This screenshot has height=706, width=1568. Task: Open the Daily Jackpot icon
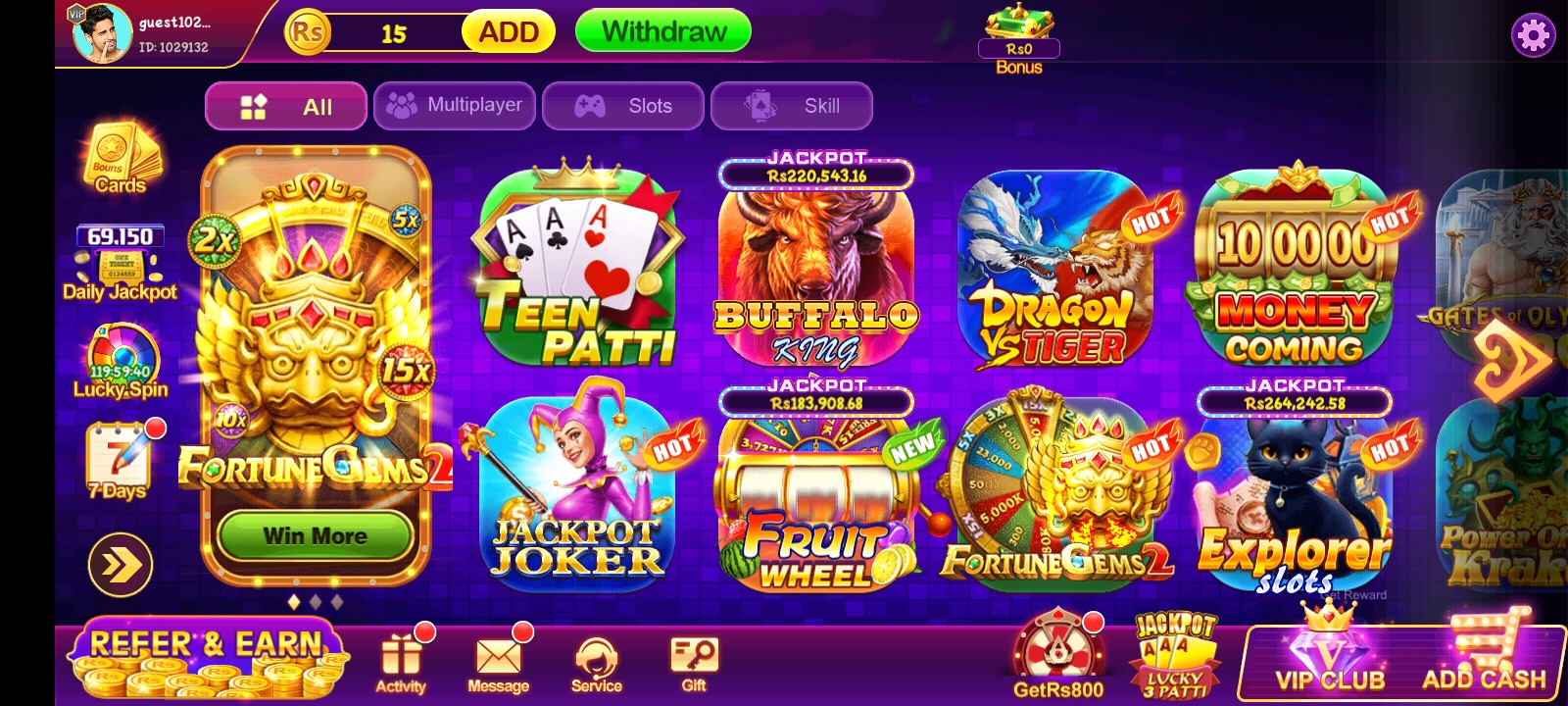[120, 263]
